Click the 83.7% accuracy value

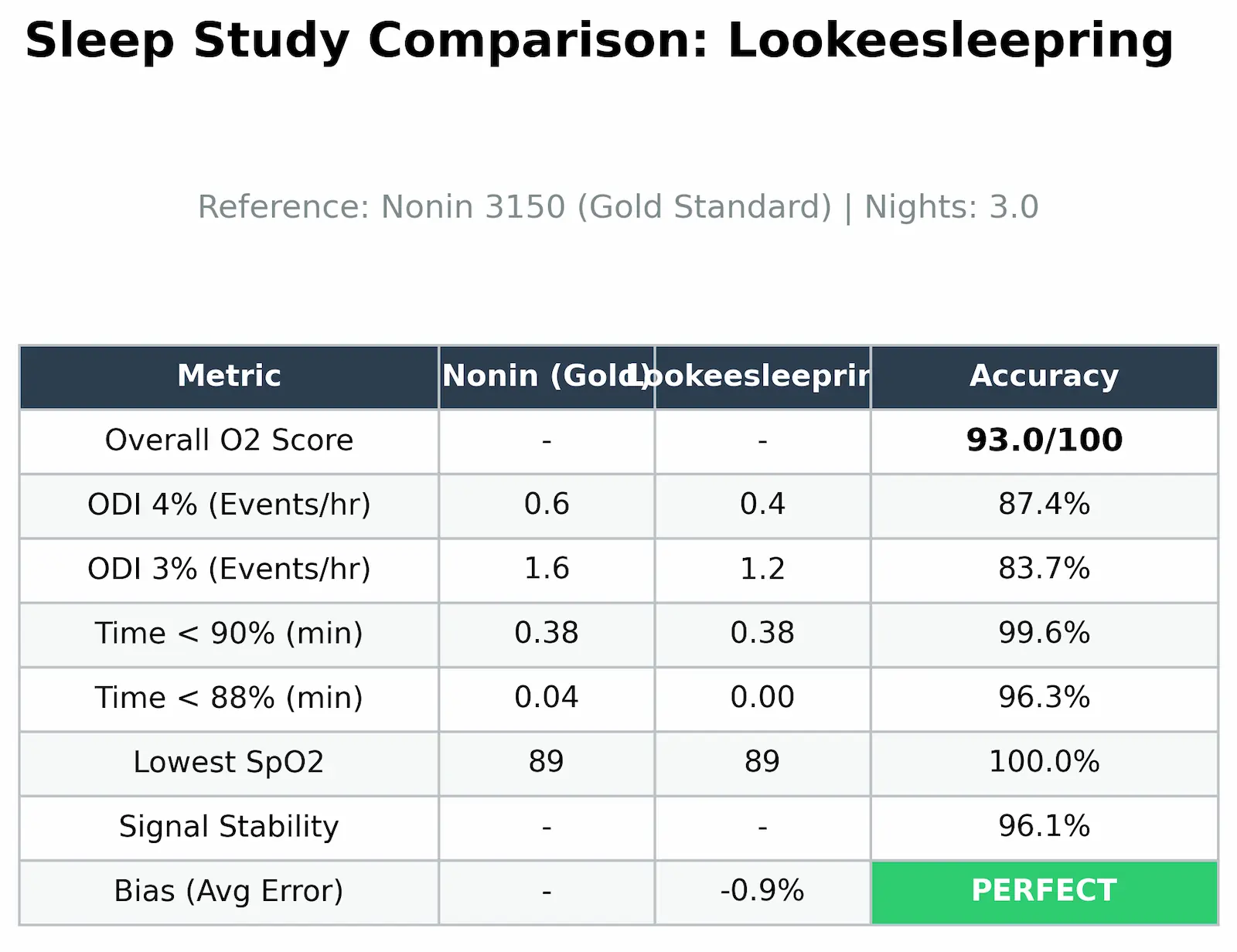[1044, 569]
